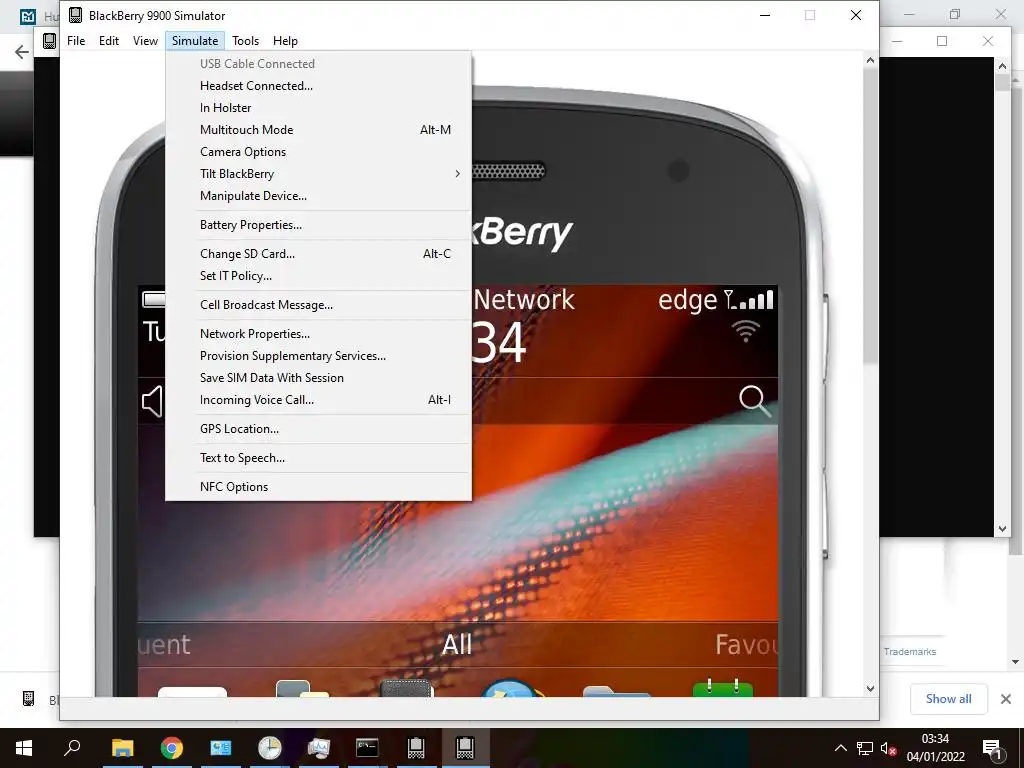Open Cell Broadcast Message...
Screen dimensions: 1024x768
coord(319,305)
